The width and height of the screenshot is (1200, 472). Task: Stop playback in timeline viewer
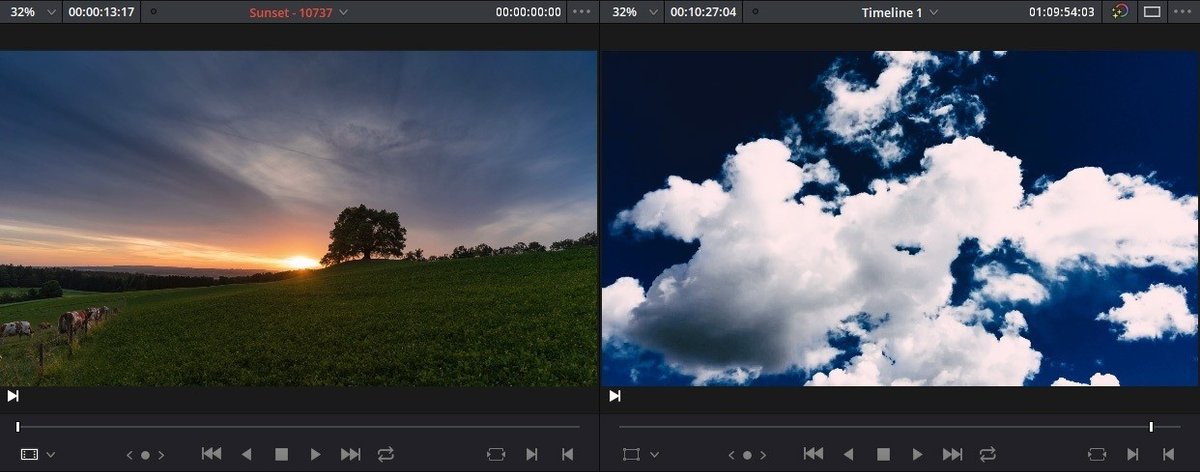point(883,454)
